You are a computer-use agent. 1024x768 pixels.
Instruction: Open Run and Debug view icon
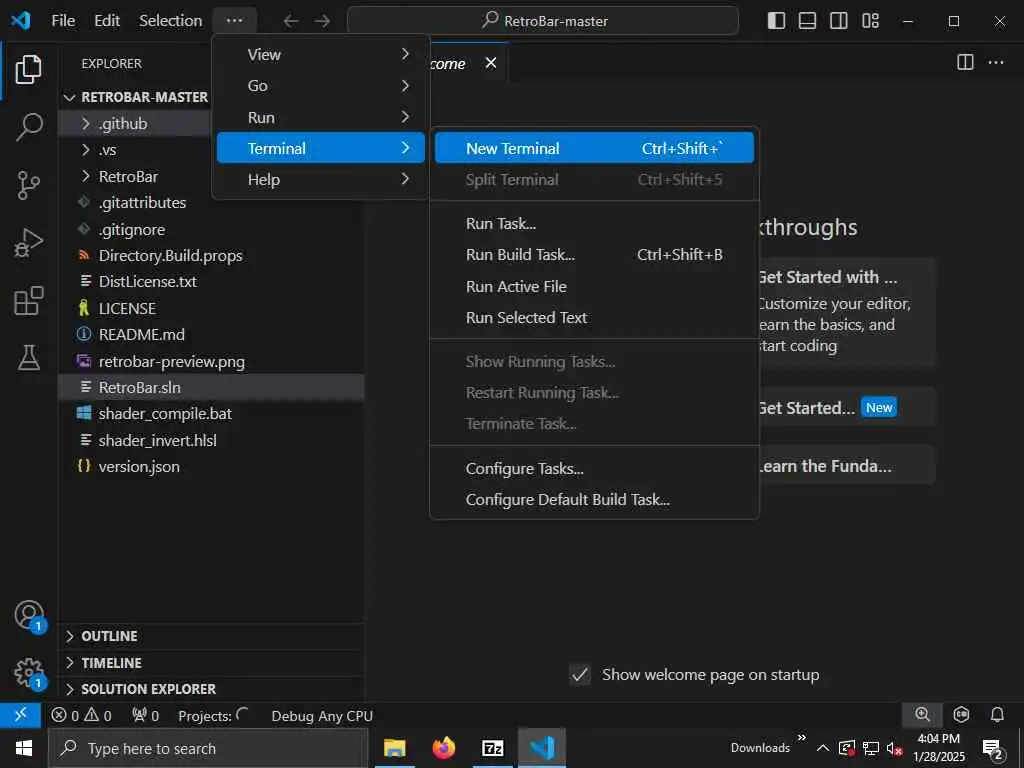(x=28, y=242)
